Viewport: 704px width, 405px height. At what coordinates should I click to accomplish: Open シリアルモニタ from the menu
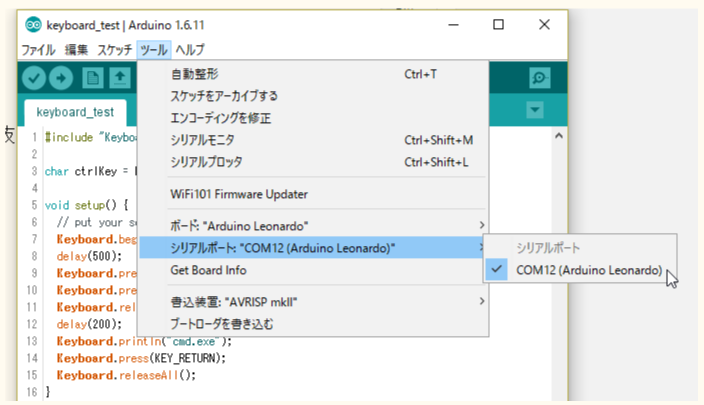313,140
